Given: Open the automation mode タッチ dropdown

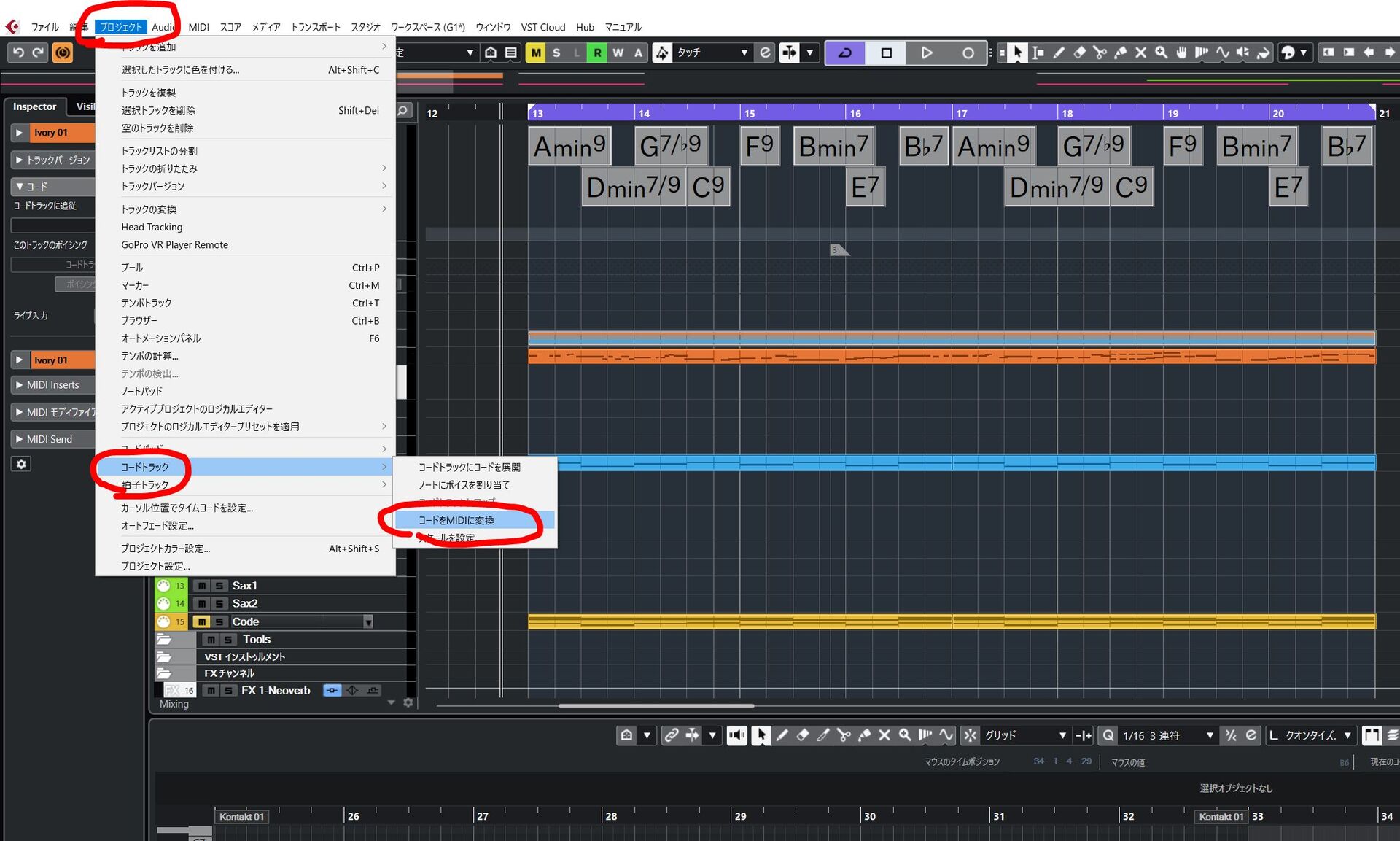Looking at the screenshot, I should [x=743, y=53].
